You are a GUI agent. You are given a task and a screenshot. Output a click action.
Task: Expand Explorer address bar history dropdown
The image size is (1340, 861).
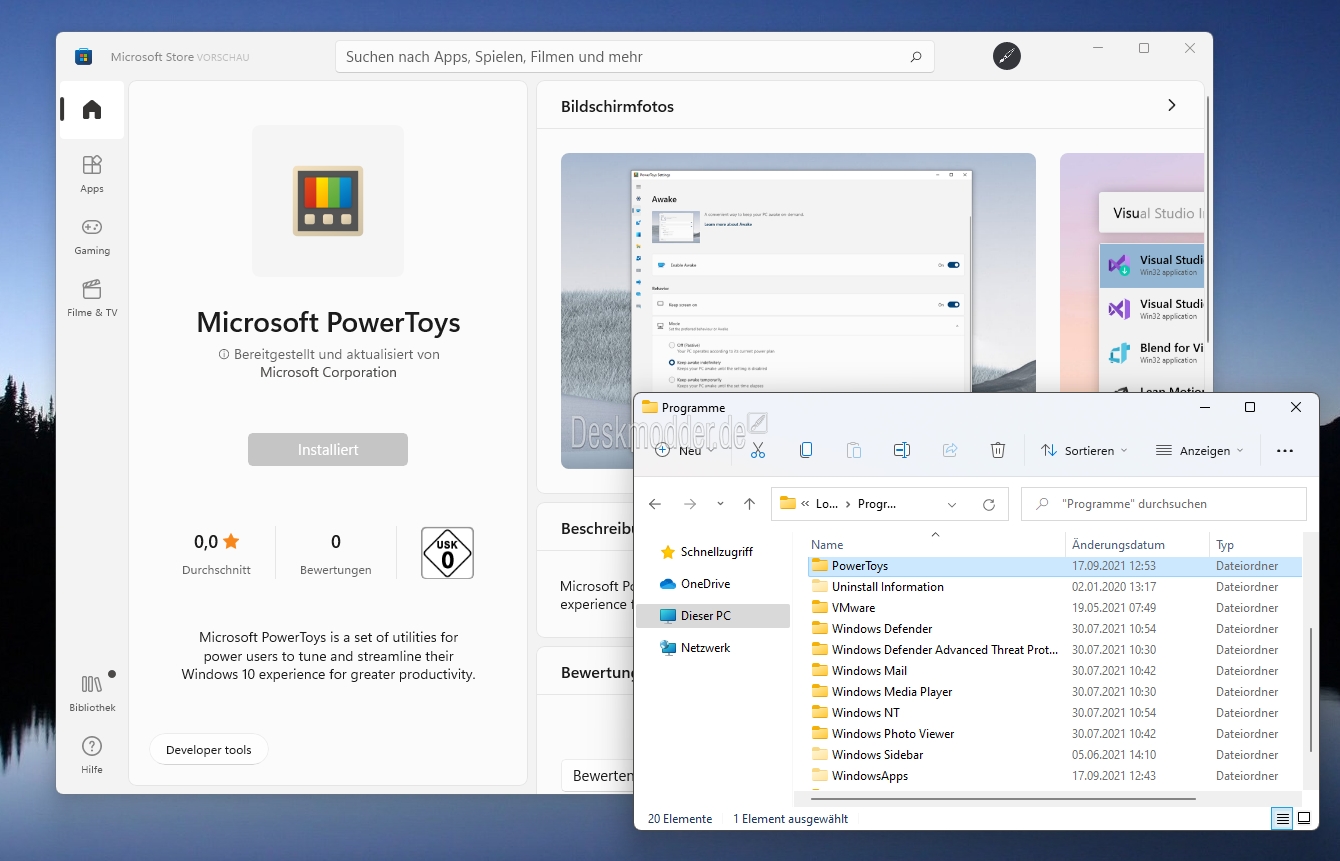click(x=952, y=504)
